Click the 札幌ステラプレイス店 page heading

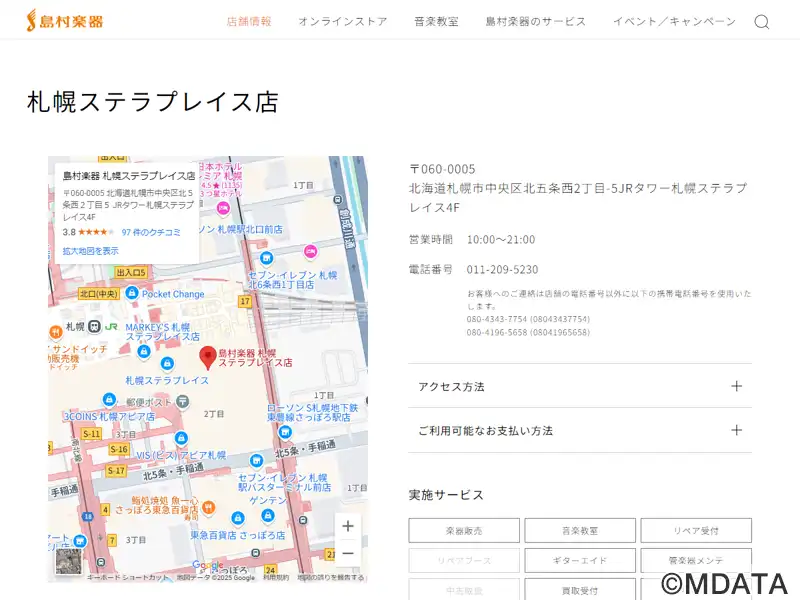point(153,102)
